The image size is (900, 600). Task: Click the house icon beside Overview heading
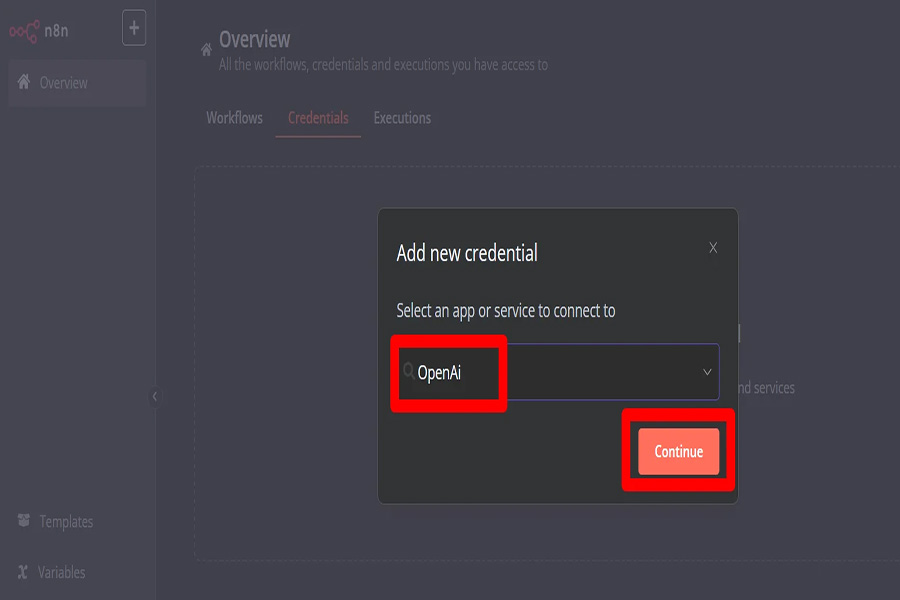[207, 48]
